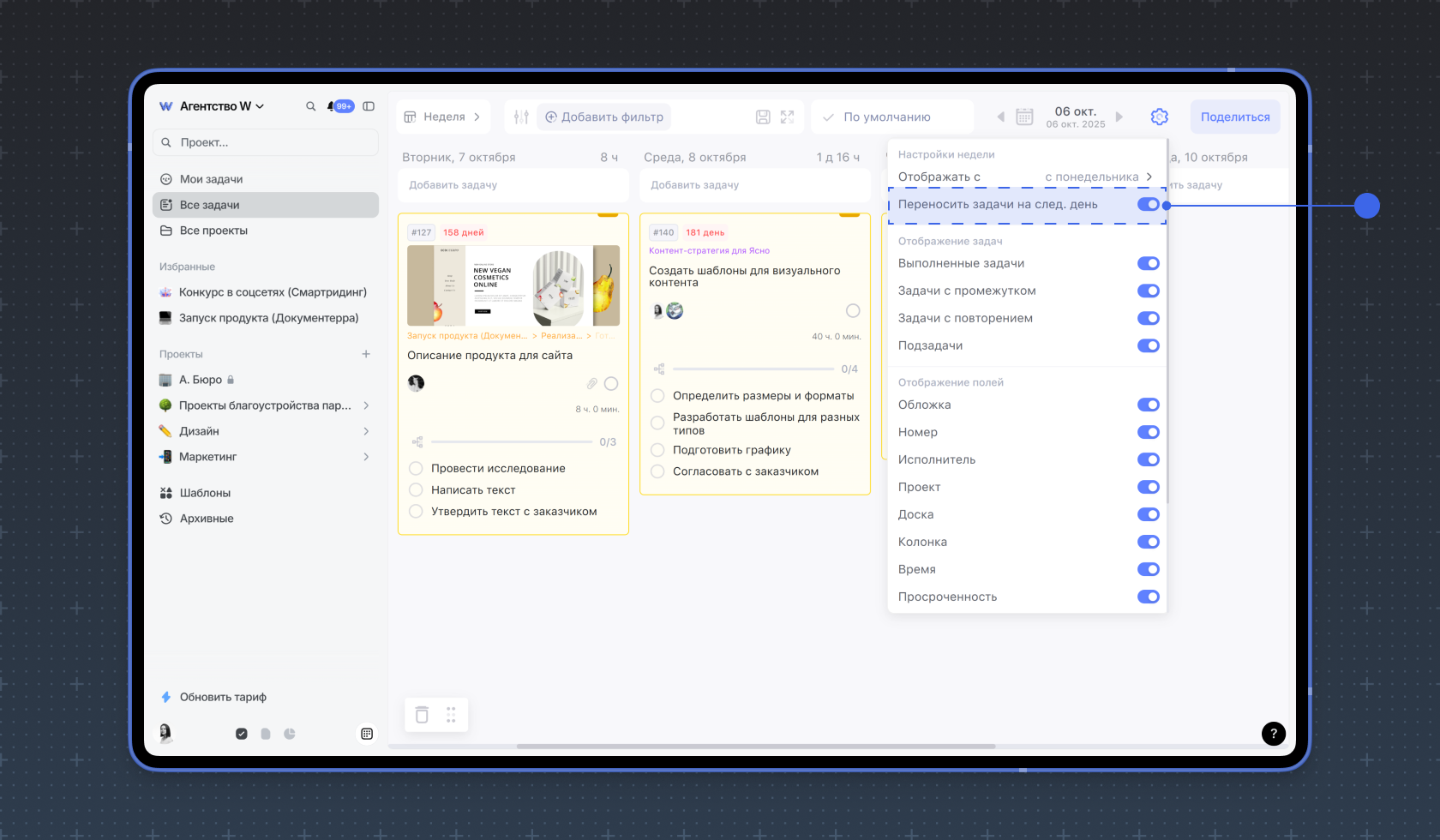
Task: Click the settings gear icon
Action: tap(1160, 117)
